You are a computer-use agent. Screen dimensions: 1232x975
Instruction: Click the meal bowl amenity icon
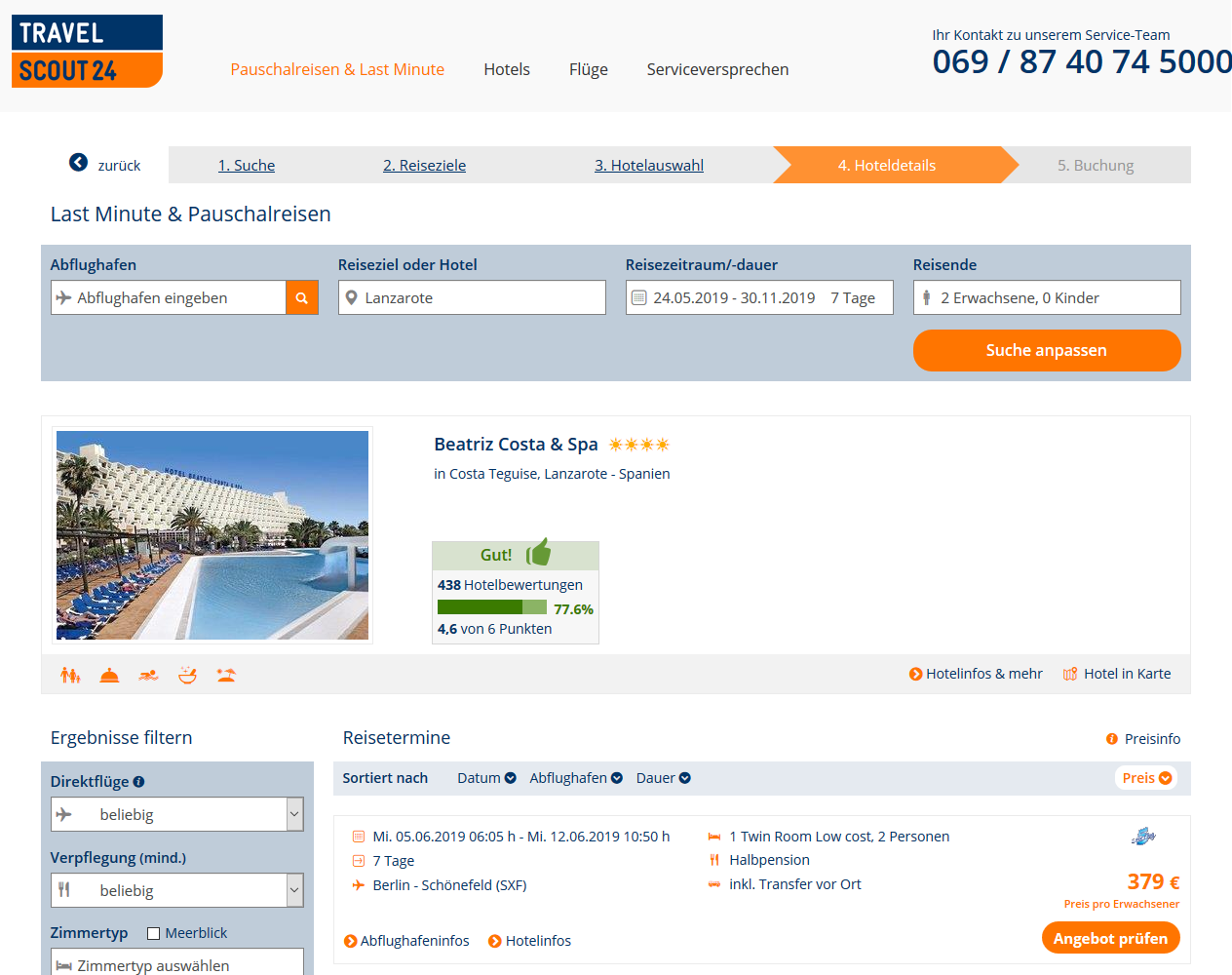coord(187,675)
